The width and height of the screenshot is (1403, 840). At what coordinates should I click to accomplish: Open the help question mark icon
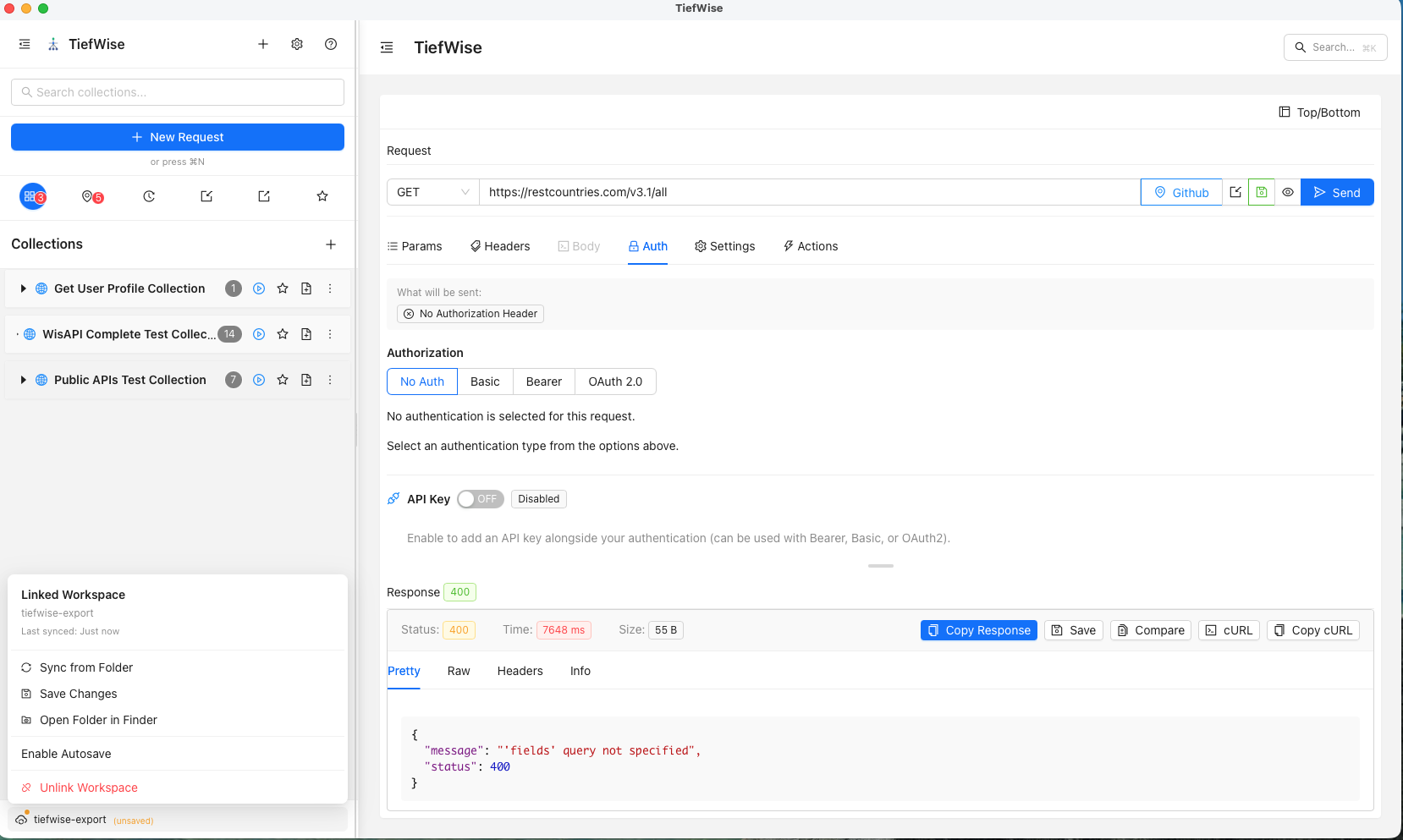click(331, 44)
